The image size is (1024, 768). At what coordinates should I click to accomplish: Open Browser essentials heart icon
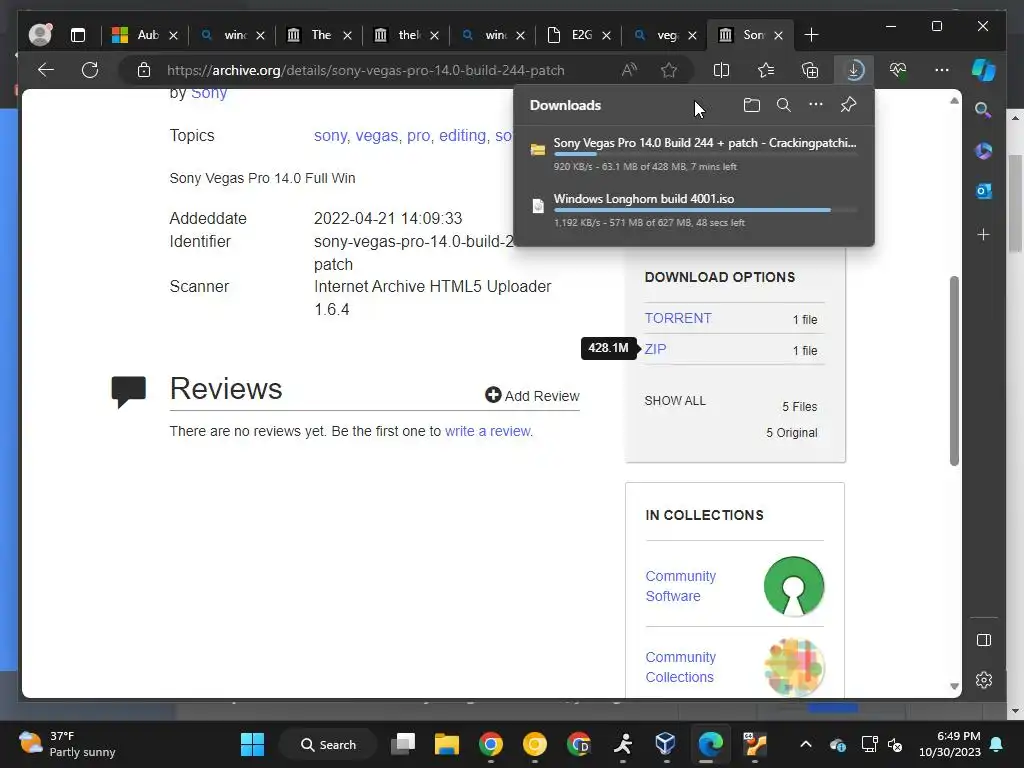click(x=899, y=70)
